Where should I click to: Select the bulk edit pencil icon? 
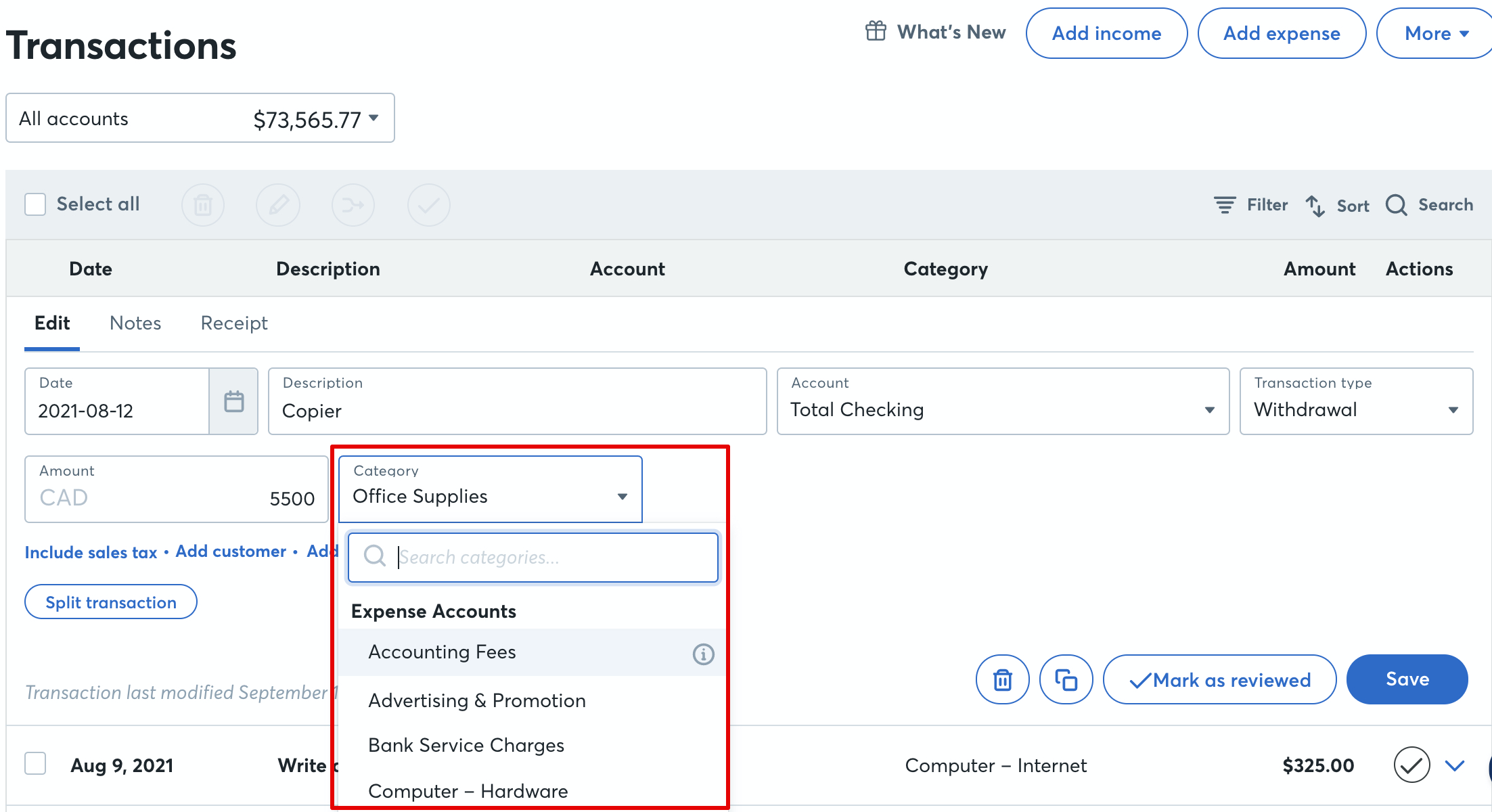[277, 204]
